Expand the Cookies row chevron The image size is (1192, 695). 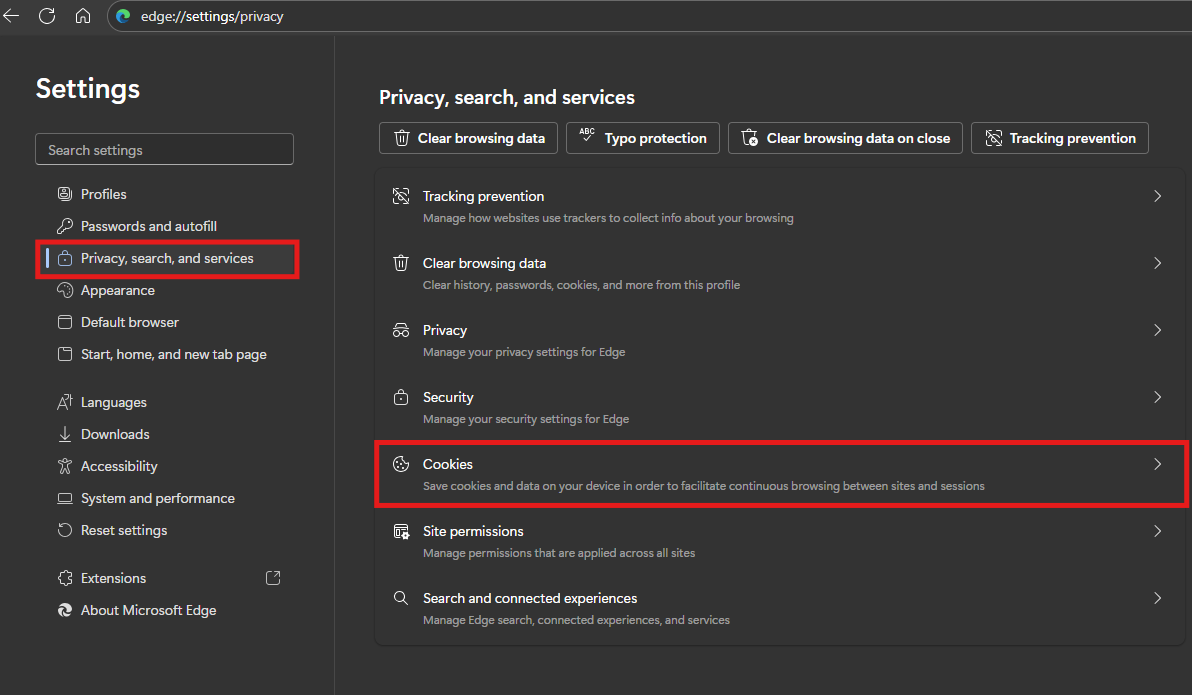(x=1157, y=465)
